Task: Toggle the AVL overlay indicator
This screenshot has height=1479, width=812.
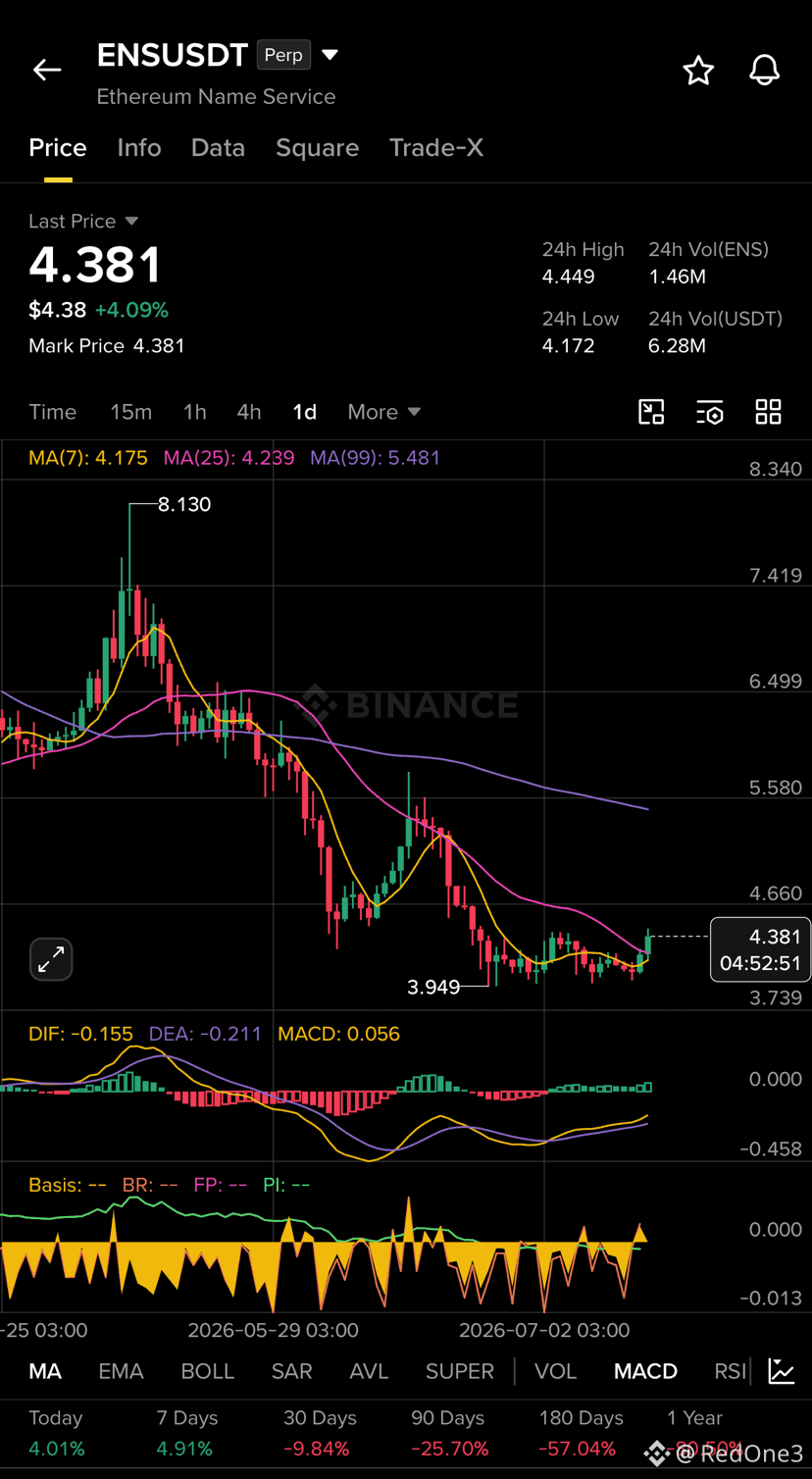Action: 370,1371
